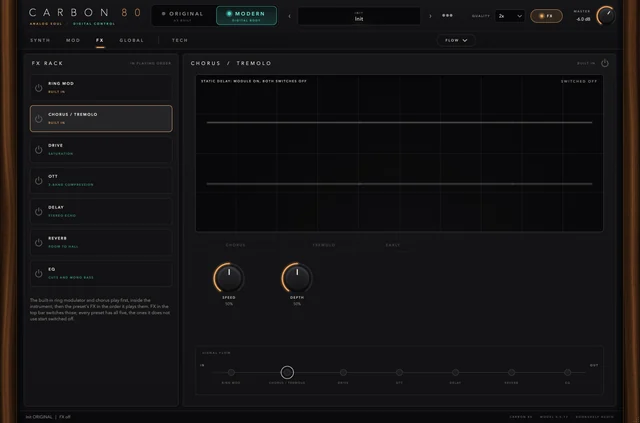Open the Mod tab
Screen dimensions: 640x423
tap(73, 40)
